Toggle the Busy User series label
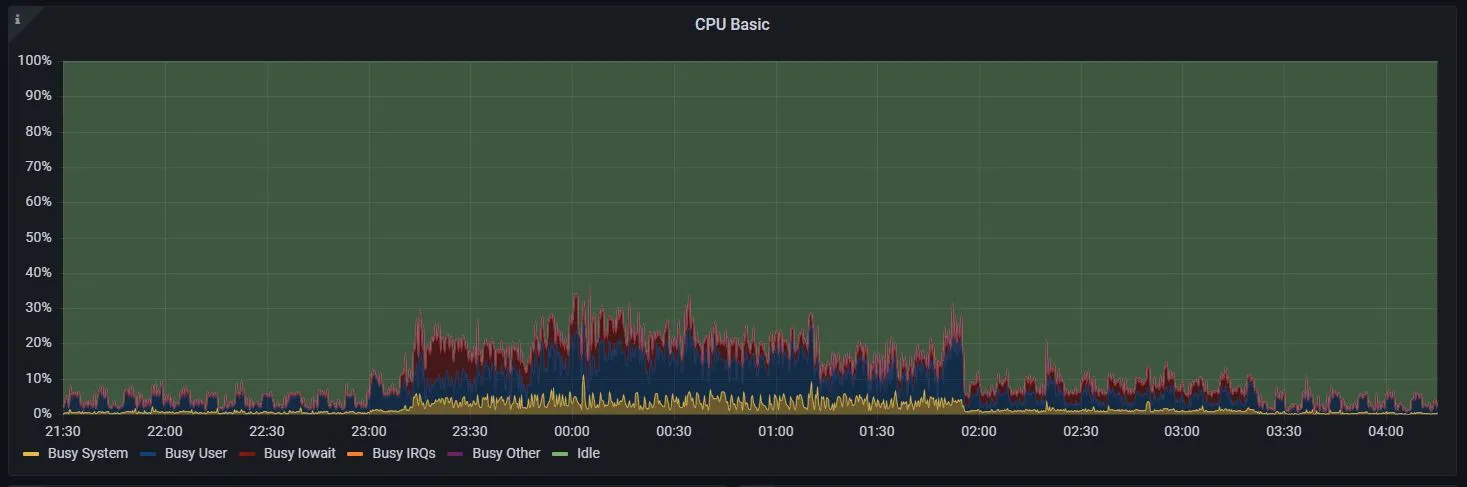This screenshot has height=487, width=1467. [196, 454]
